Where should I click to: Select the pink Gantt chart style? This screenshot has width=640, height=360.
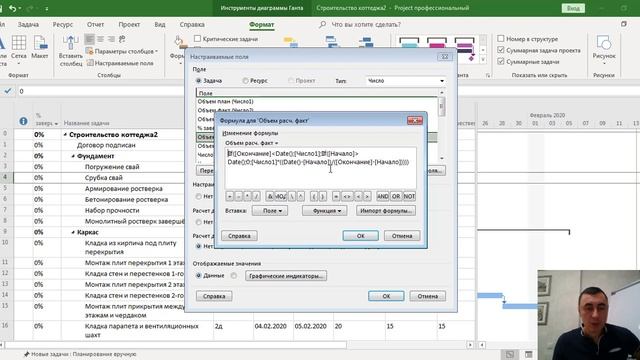click(x=437, y=43)
